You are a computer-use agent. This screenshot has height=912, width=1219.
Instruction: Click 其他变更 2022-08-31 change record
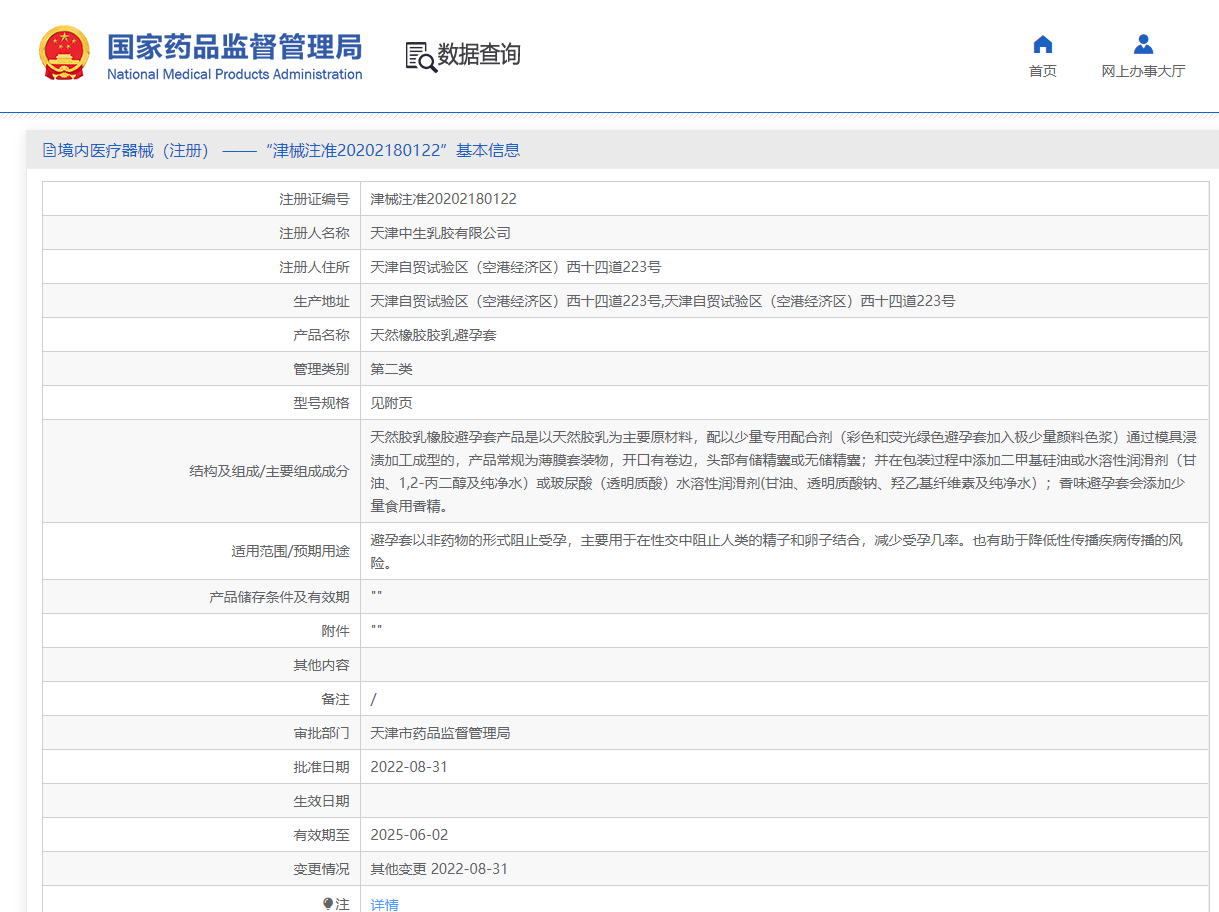tap(439, 869)
